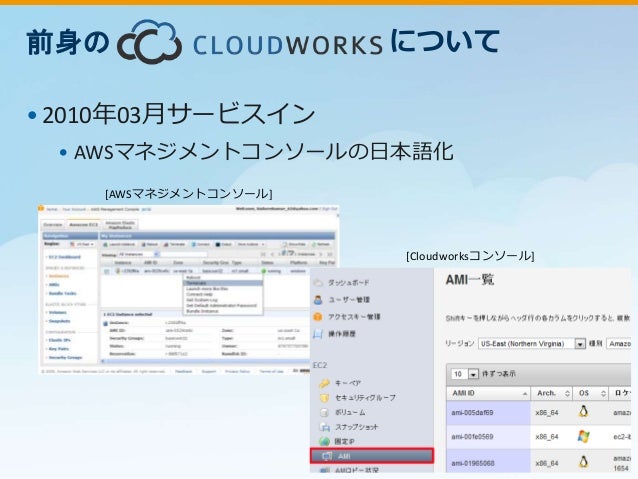Open the Instances link in AWS navigation

tap(59, 276)
